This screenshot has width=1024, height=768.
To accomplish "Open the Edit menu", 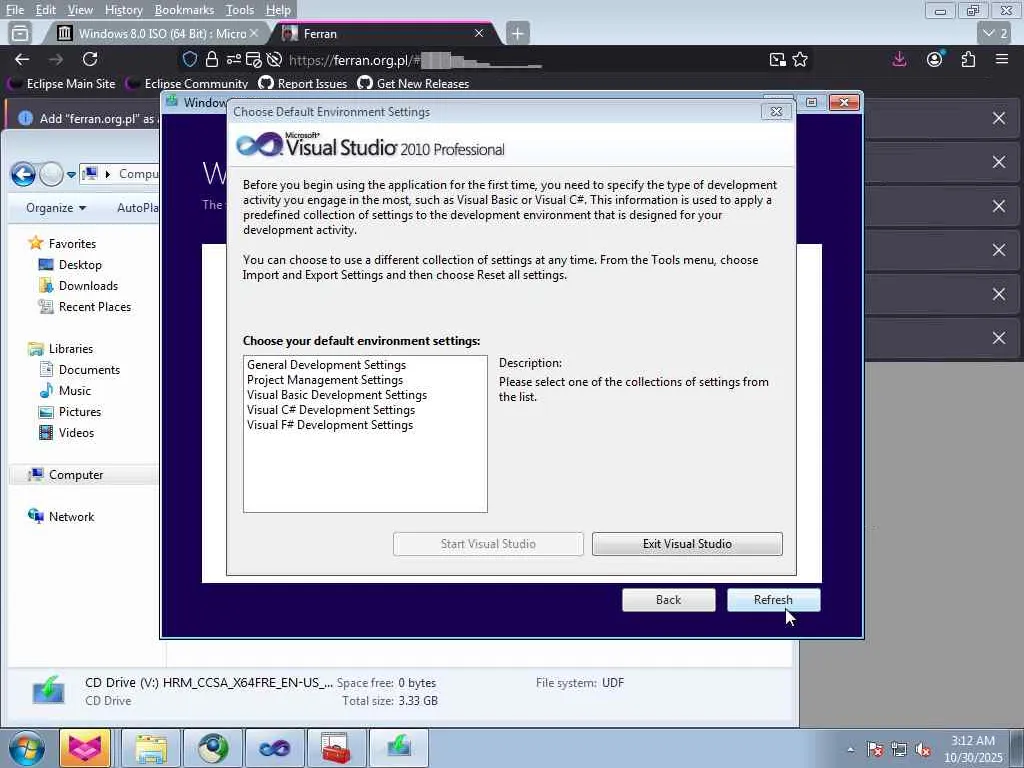I will click(x=45, y=10).
